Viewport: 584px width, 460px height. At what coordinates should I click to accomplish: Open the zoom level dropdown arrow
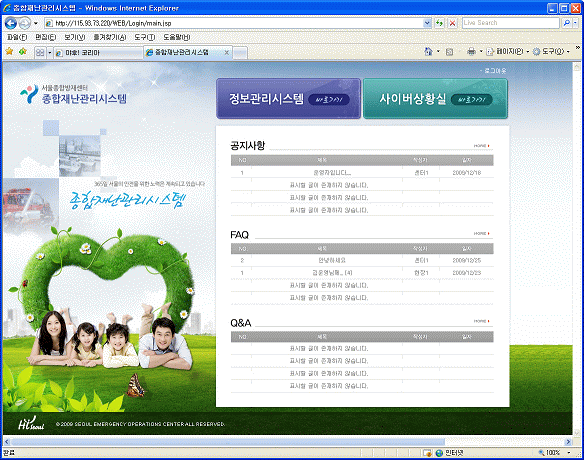point(569,453)
